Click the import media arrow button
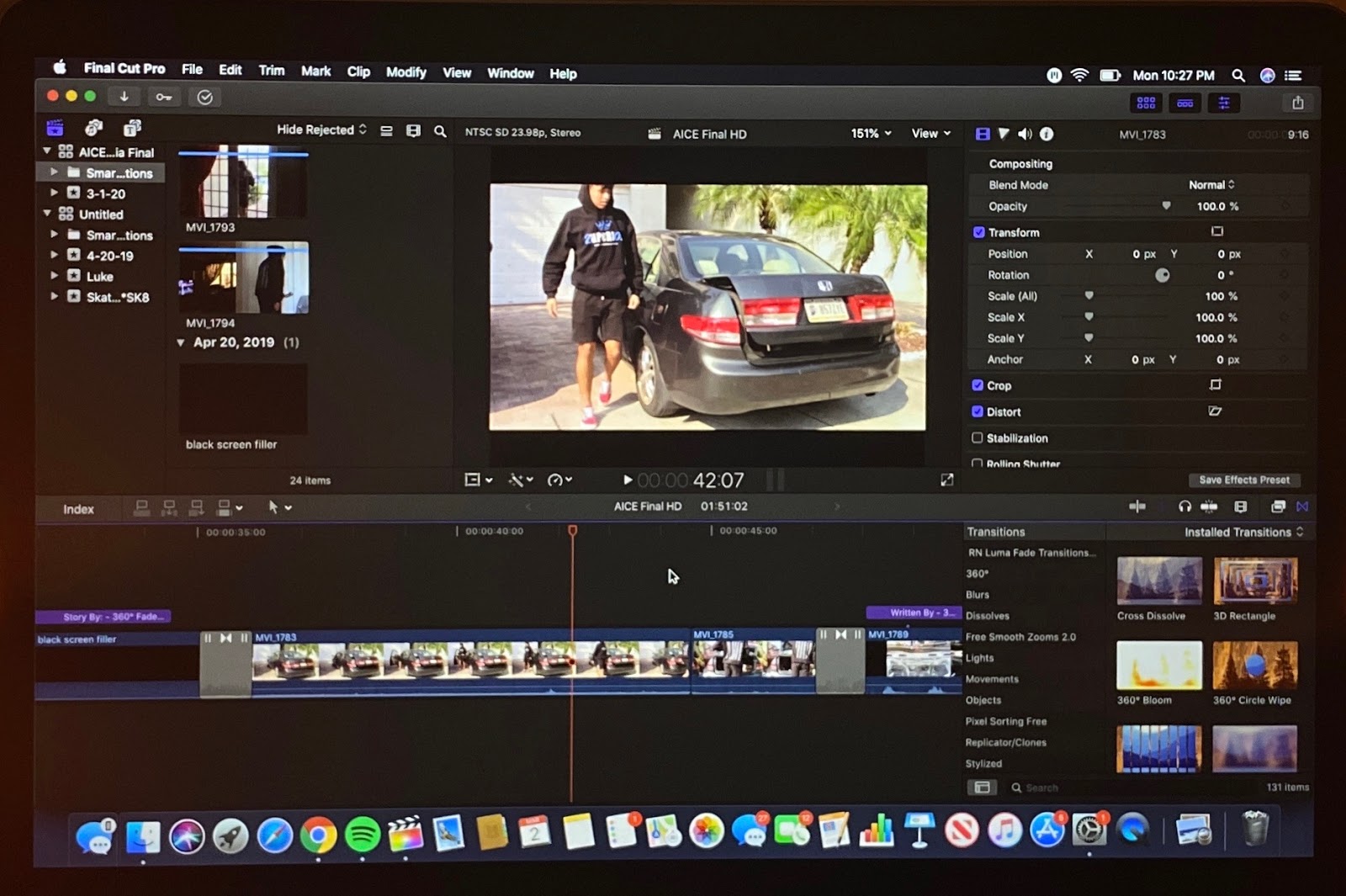 click(x=124, y=97)
